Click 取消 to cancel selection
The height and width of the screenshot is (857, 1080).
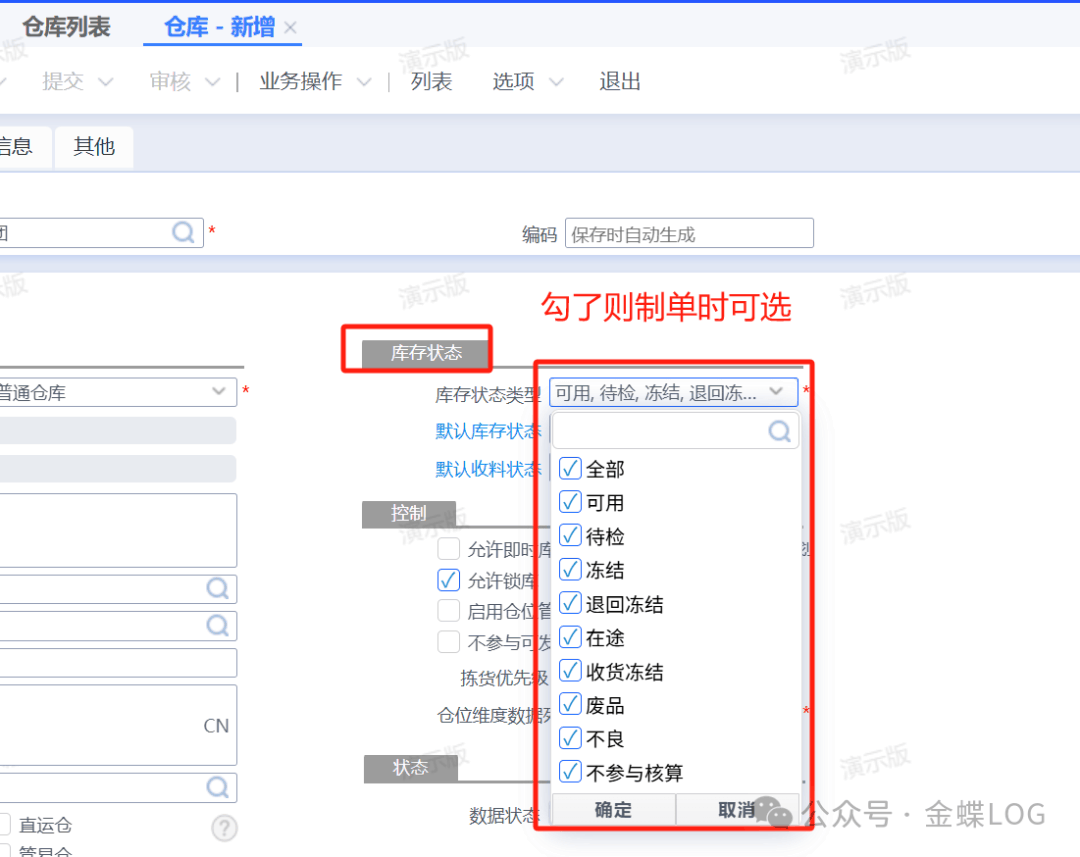737,810
